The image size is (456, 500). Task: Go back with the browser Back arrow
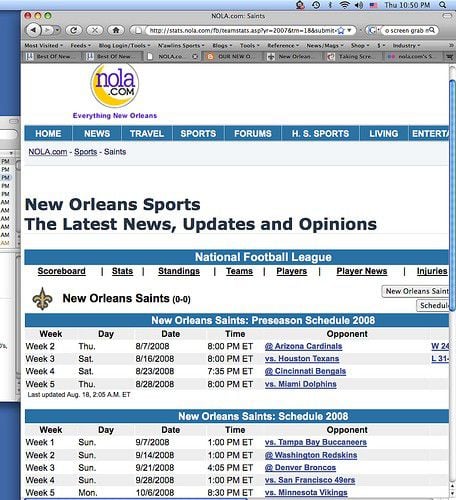[x=33, y=30]
